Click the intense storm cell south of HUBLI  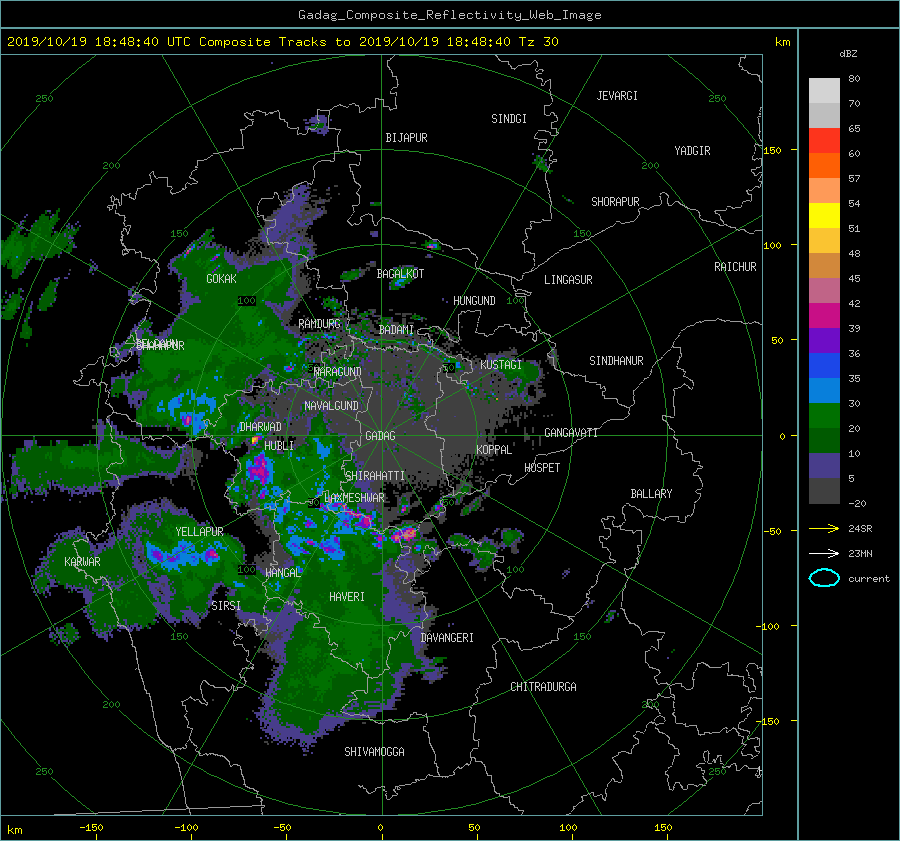[x=259, y=468]
